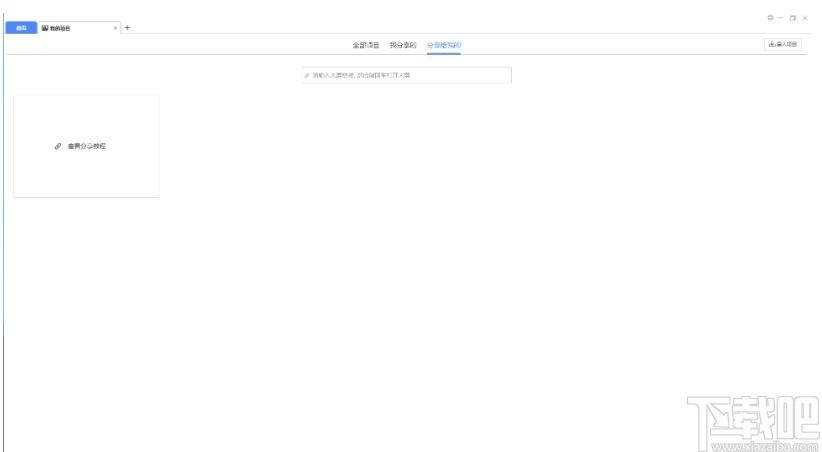This screenshot has width=822, height=452.
Task: Click the project icon on the 我的项目 tab
Action: point(45,28)
